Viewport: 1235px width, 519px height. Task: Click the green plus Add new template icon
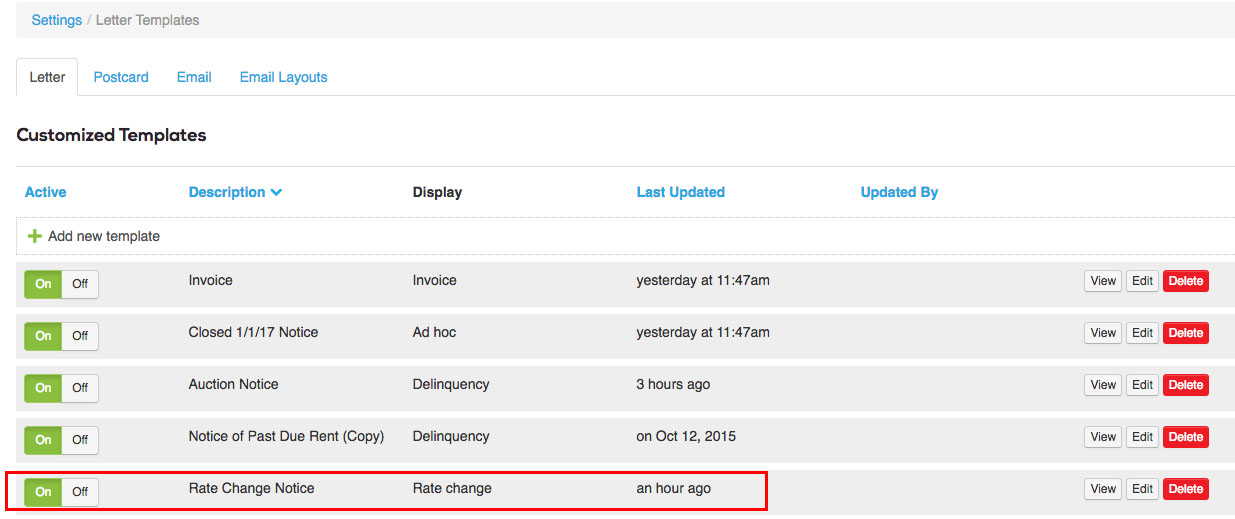[35, 236]
